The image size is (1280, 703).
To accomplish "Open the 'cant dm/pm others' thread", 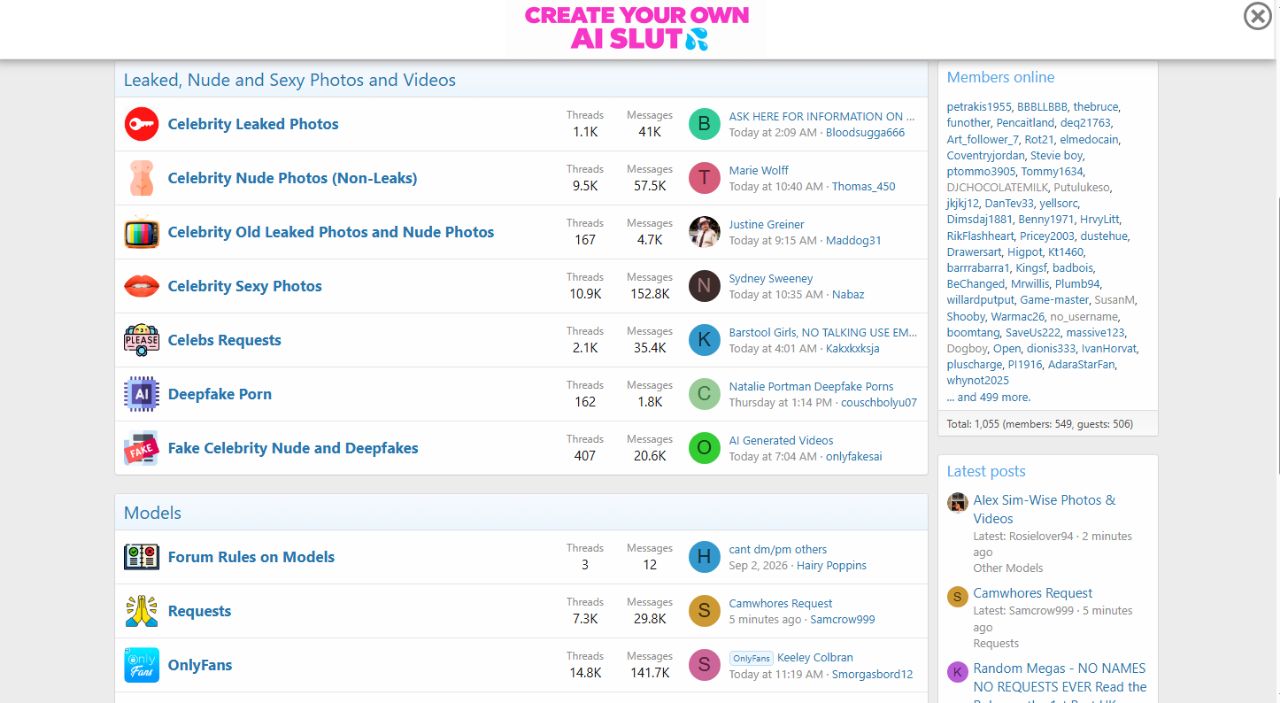I will 778,549.
